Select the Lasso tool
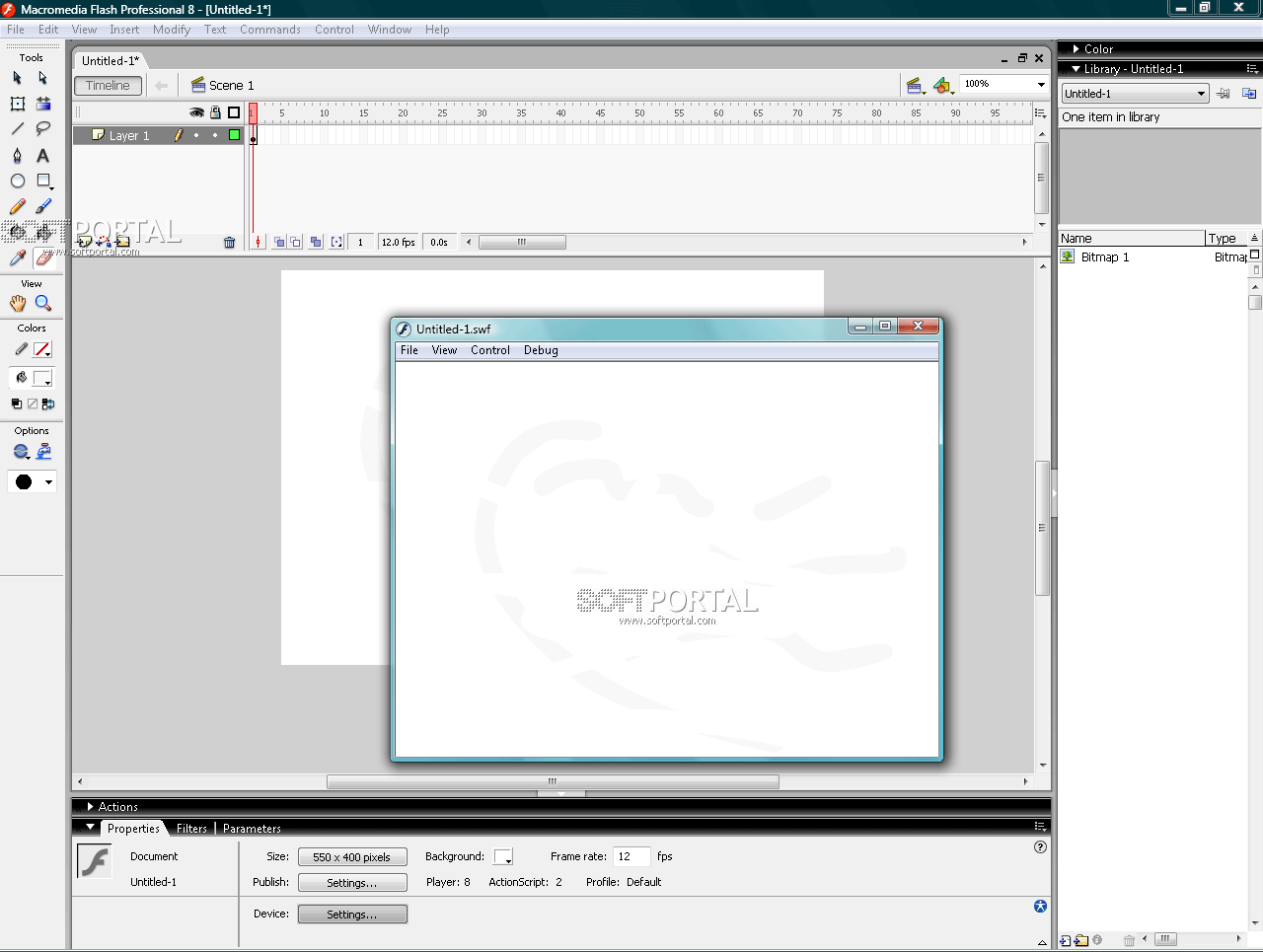 point(43,129)
